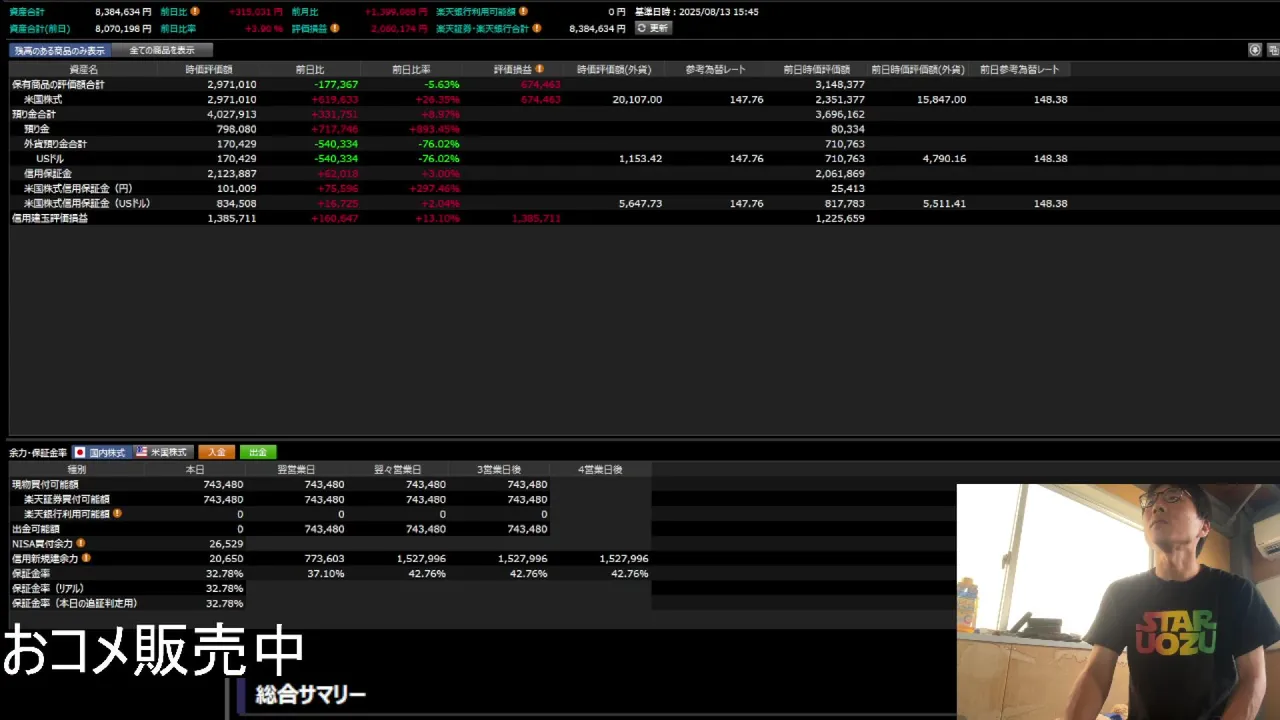Viewport: 1280px width, 720px height.
Task: Sort by 前日比率 column header
Action: click(x=411, y=69)
